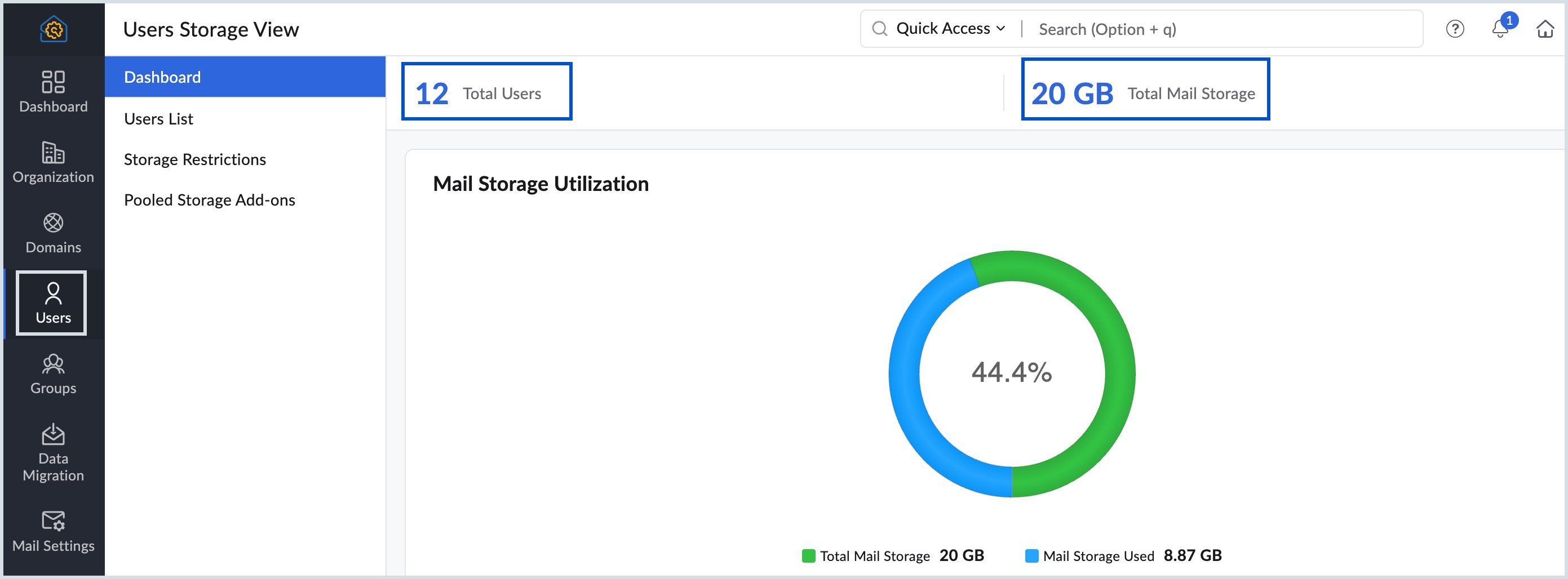
Task: Click the 12 Total Users stat
Action: pos(486,92)
